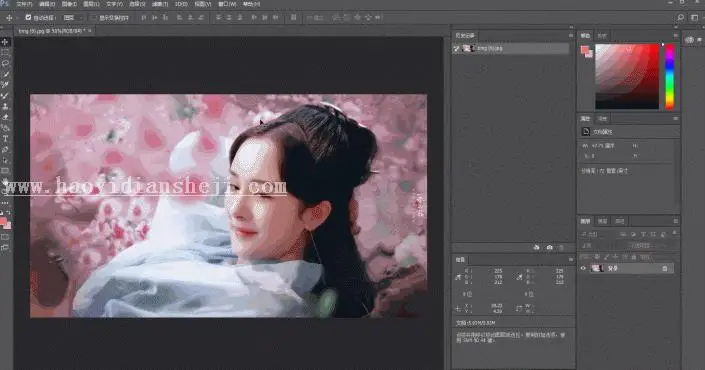Switch to the 路径 tab
705x370 pixels.
point(620,221)
